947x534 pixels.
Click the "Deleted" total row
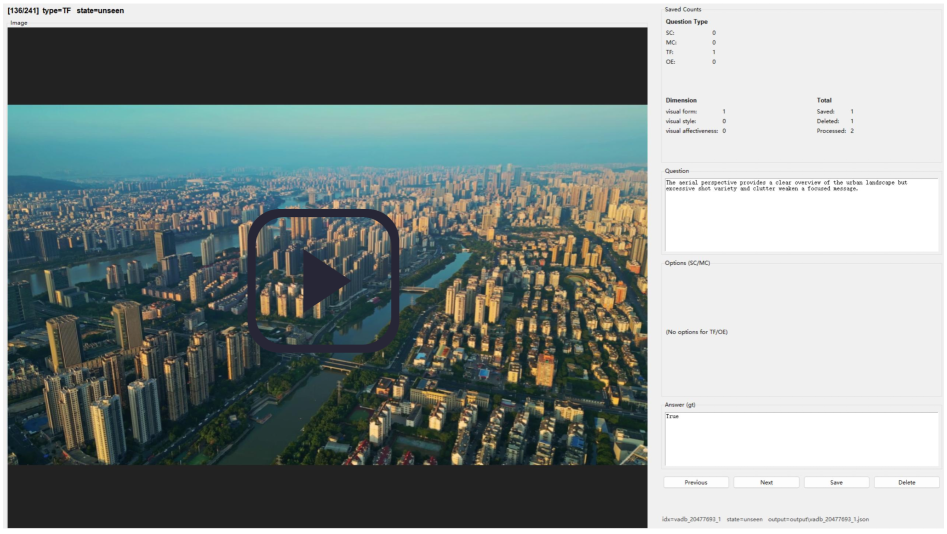pyautogui.click(x=835, y=121)
